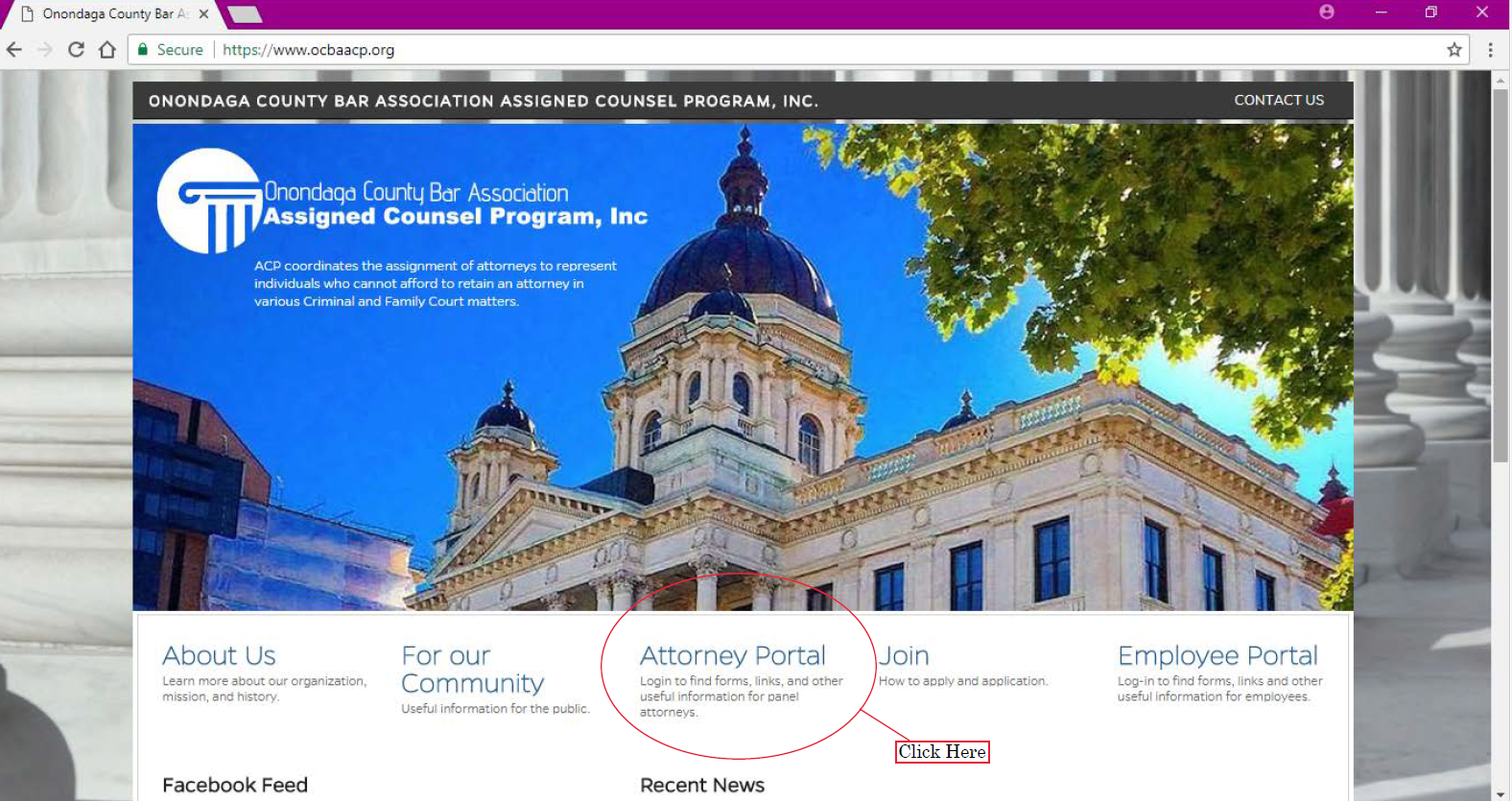Viewport: 1512px width, 801px height.
Task: Click the Recent News heading
Action: (x=702, y=786)
